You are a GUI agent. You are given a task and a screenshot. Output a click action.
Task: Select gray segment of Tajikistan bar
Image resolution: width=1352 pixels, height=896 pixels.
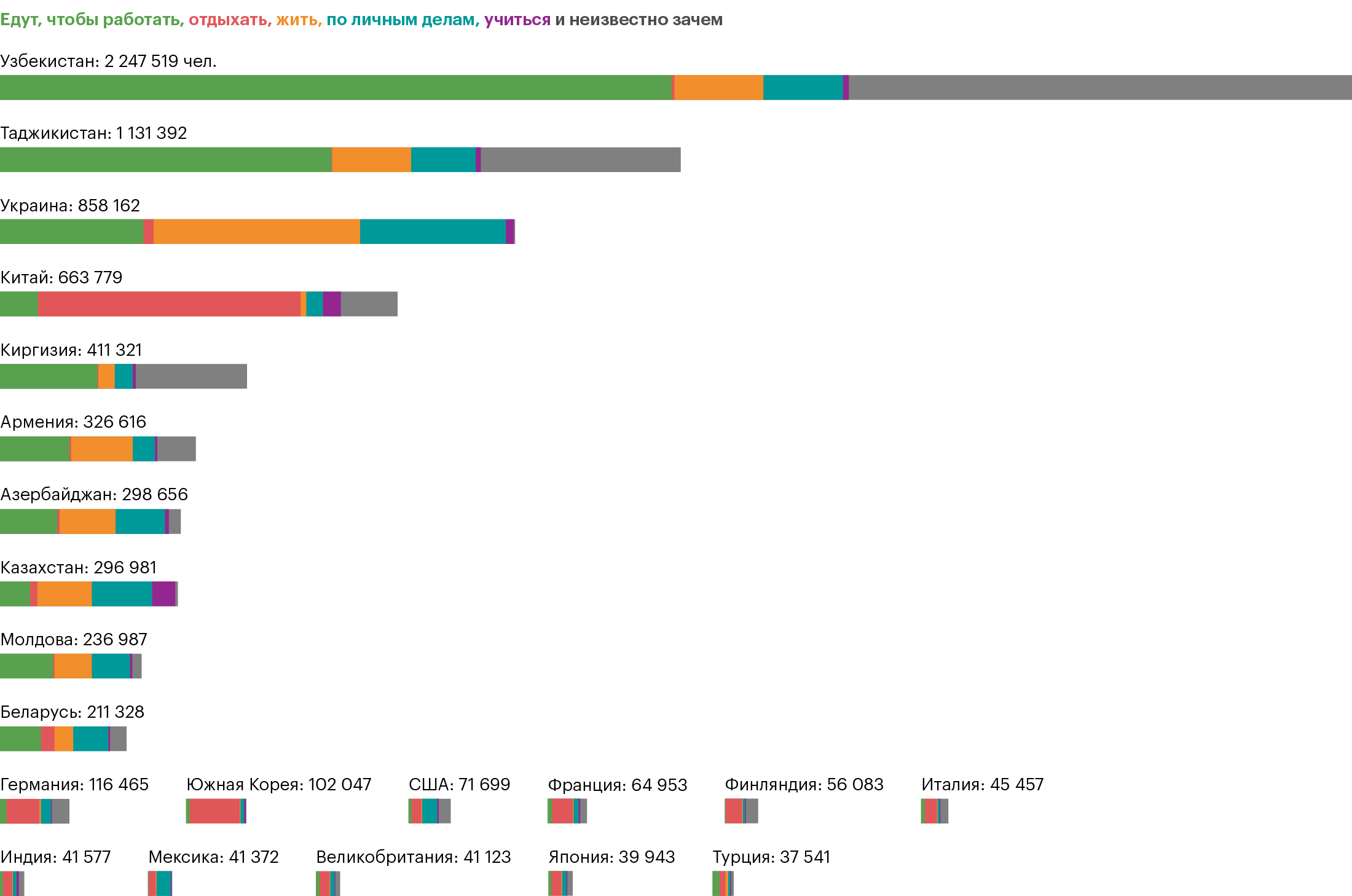[x=581, y=159]
